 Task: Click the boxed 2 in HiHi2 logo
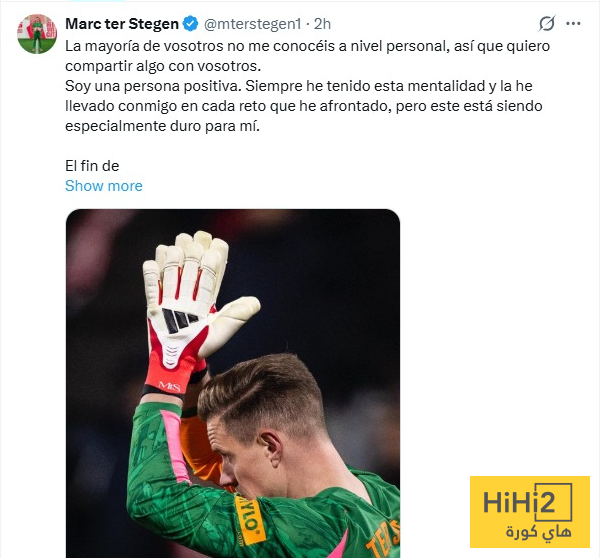(x=553, y=502)
